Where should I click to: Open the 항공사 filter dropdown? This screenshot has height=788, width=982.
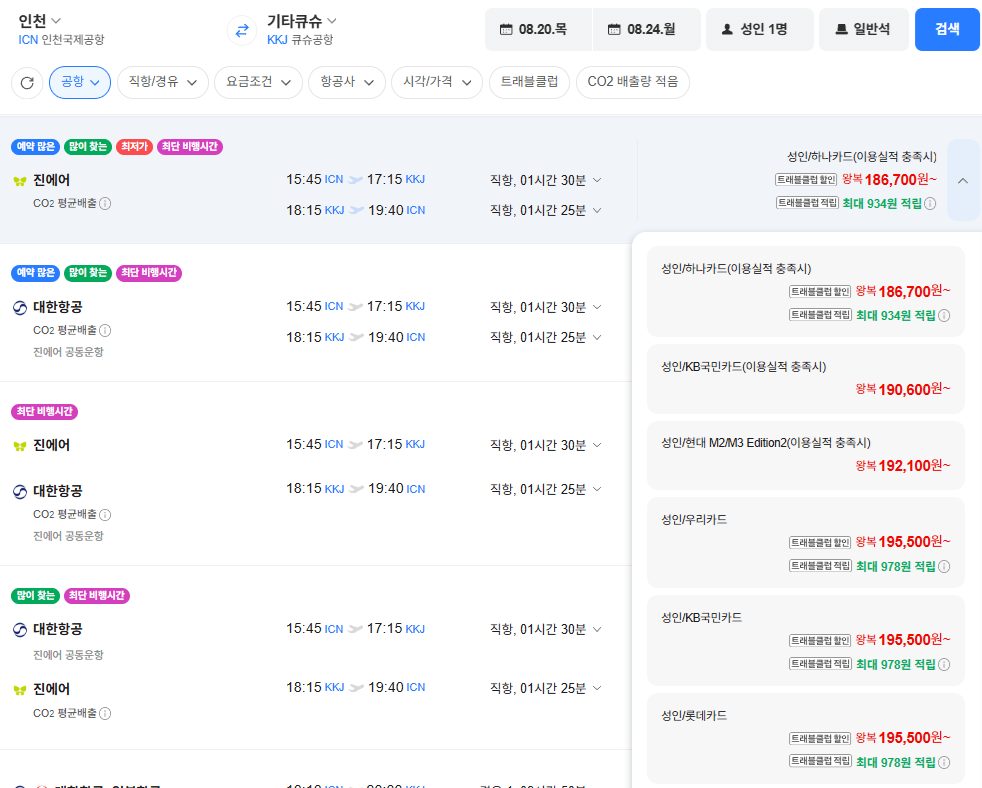[347, 82]
